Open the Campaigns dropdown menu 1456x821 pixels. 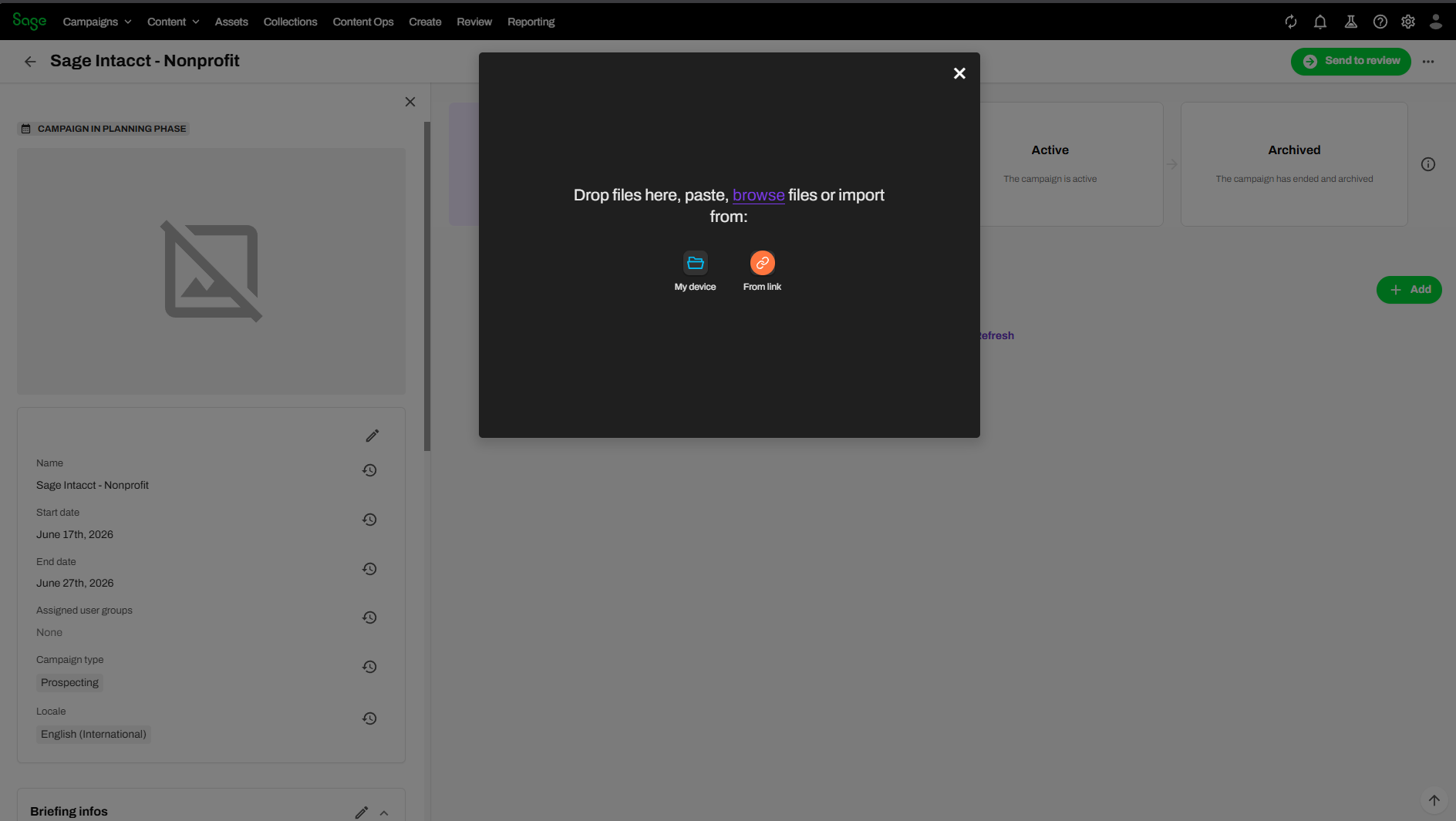[97, 22]
